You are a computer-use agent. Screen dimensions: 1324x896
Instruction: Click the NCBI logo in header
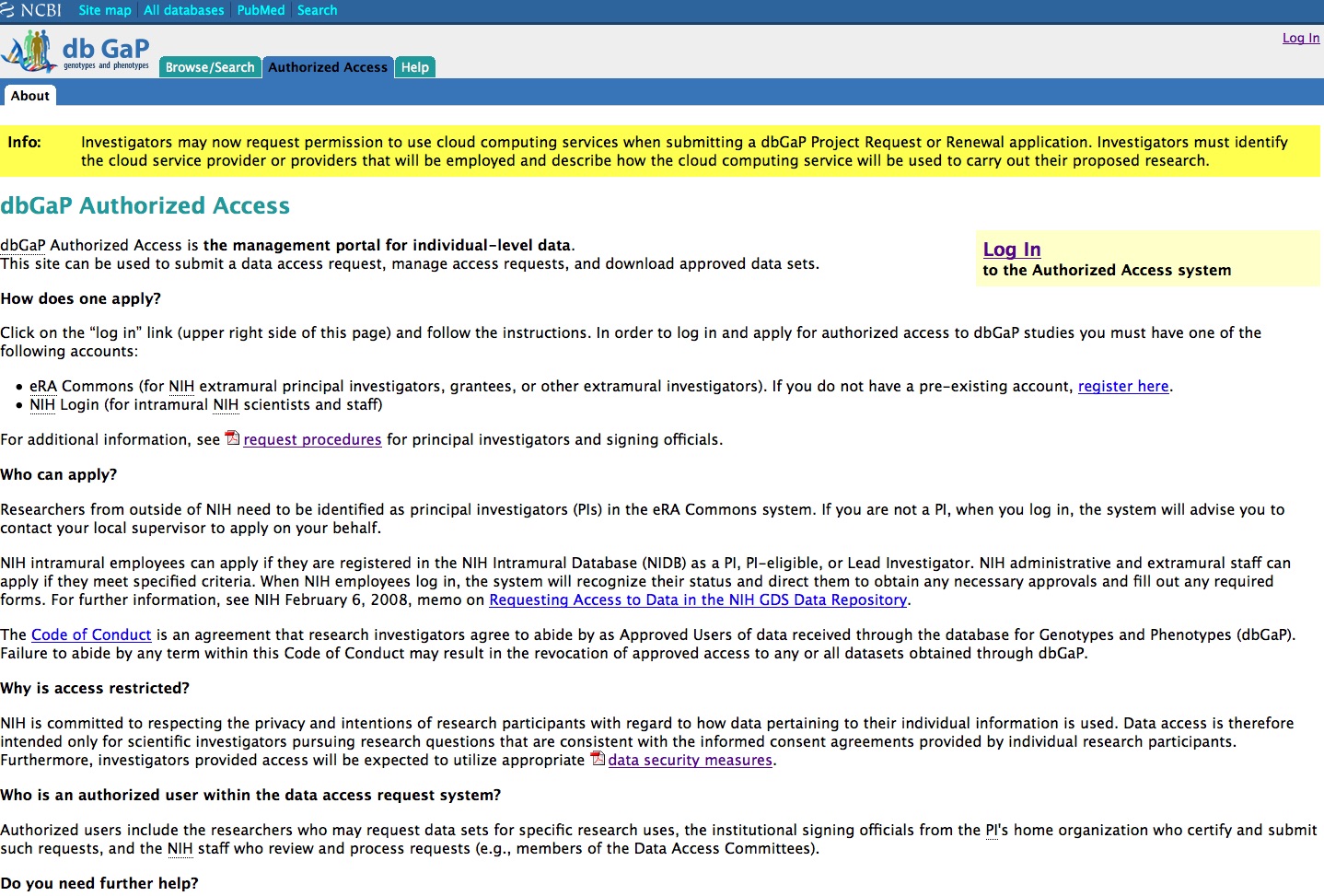(31, 10)
